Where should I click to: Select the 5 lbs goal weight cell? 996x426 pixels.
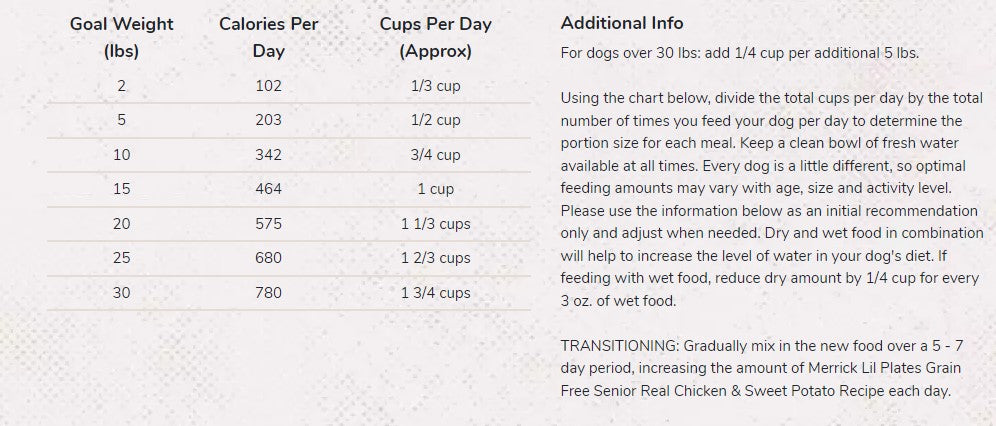pyautogui.click(x=121, y=120)
